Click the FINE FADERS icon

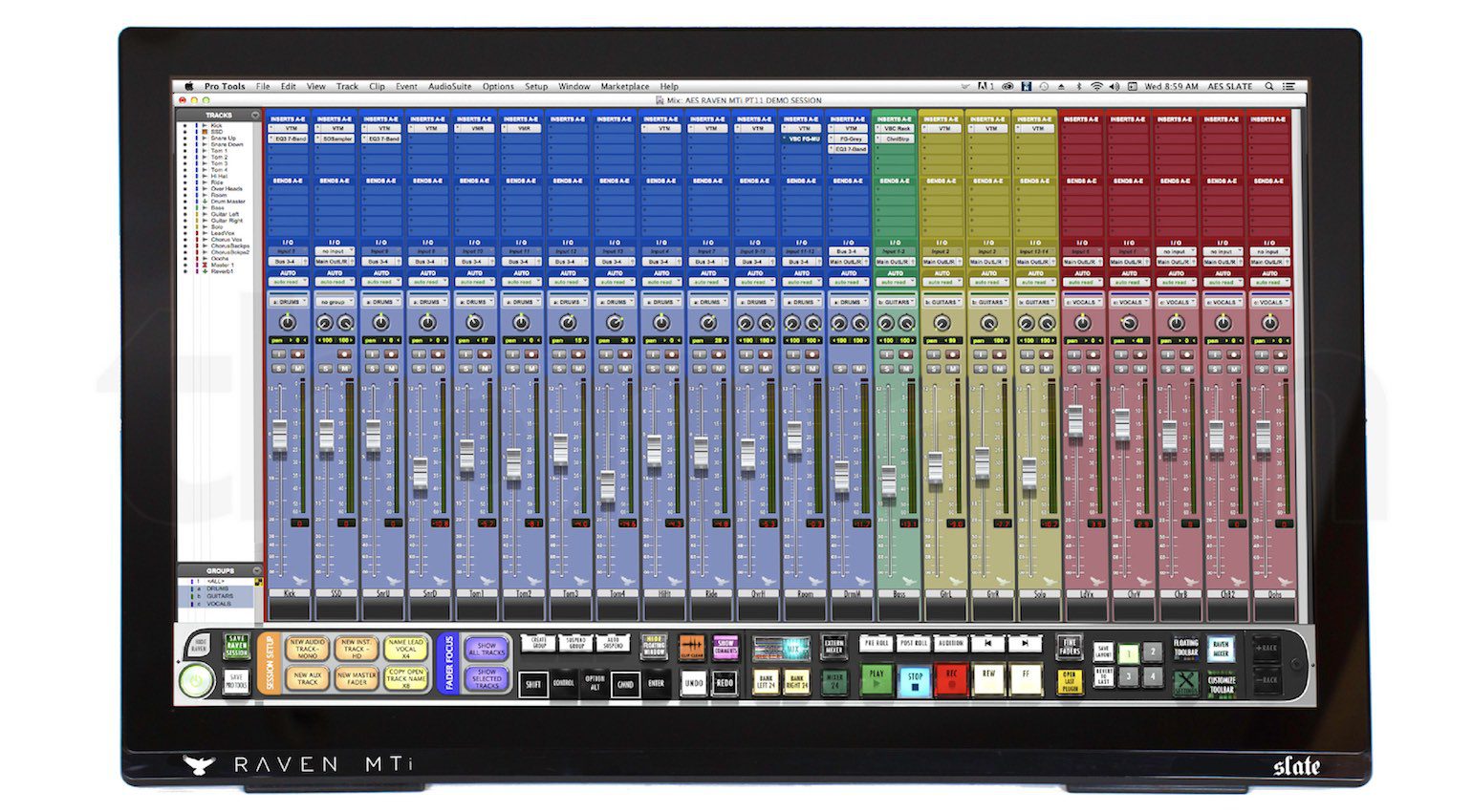point(1071,646)
